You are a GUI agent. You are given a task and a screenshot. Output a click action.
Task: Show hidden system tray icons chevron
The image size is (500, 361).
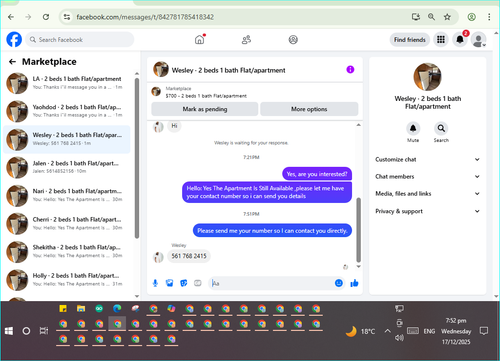click(387, 331)
